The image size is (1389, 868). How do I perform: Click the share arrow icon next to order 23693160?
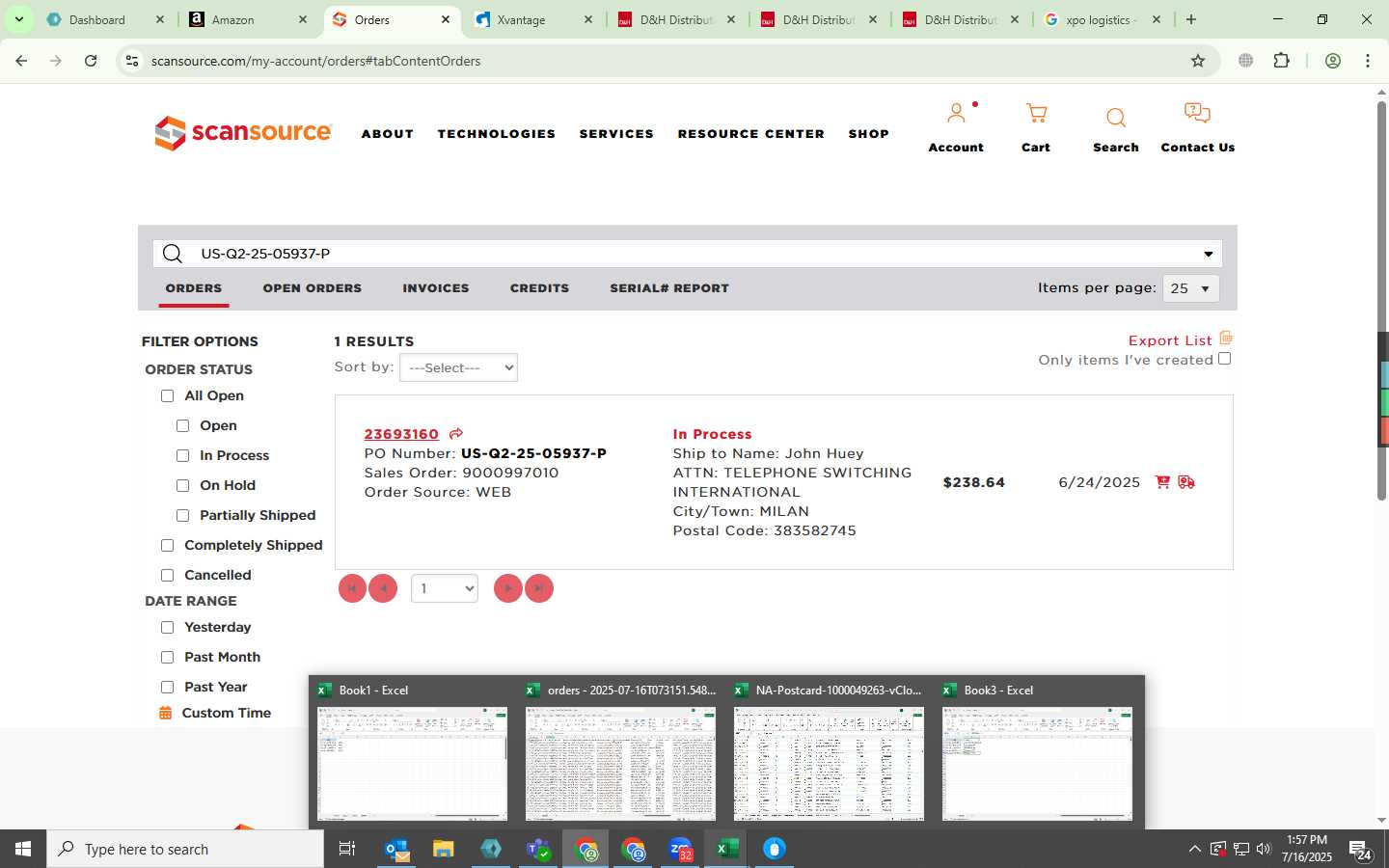456,434
